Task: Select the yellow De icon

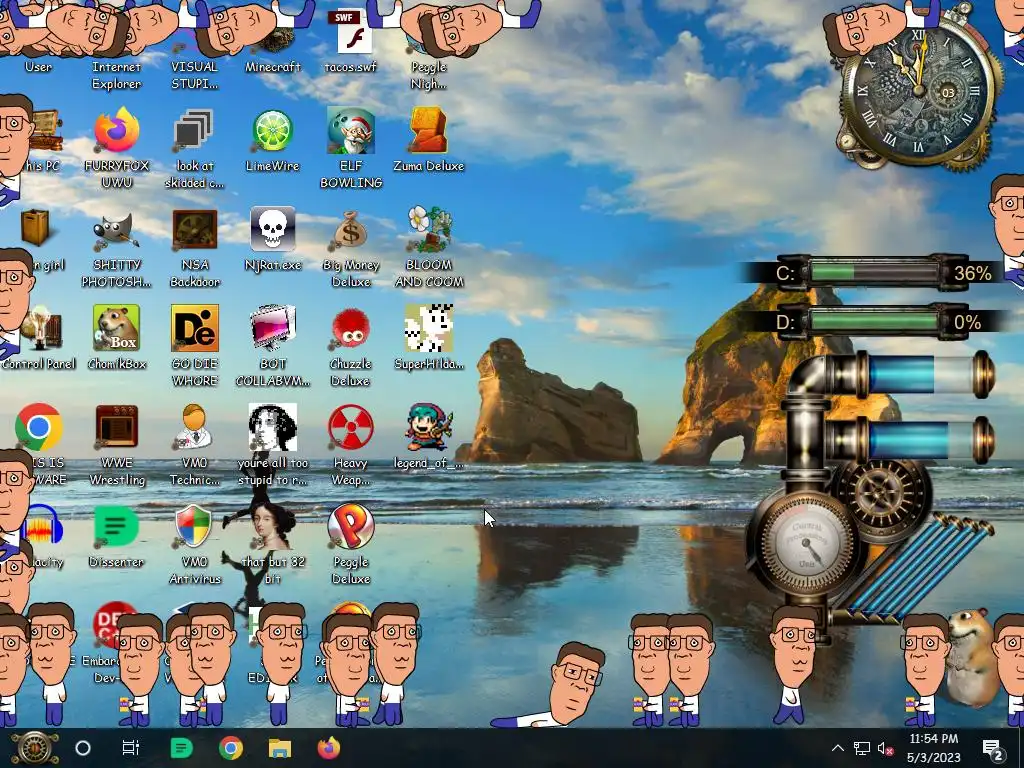Action: tap(195, 328)
